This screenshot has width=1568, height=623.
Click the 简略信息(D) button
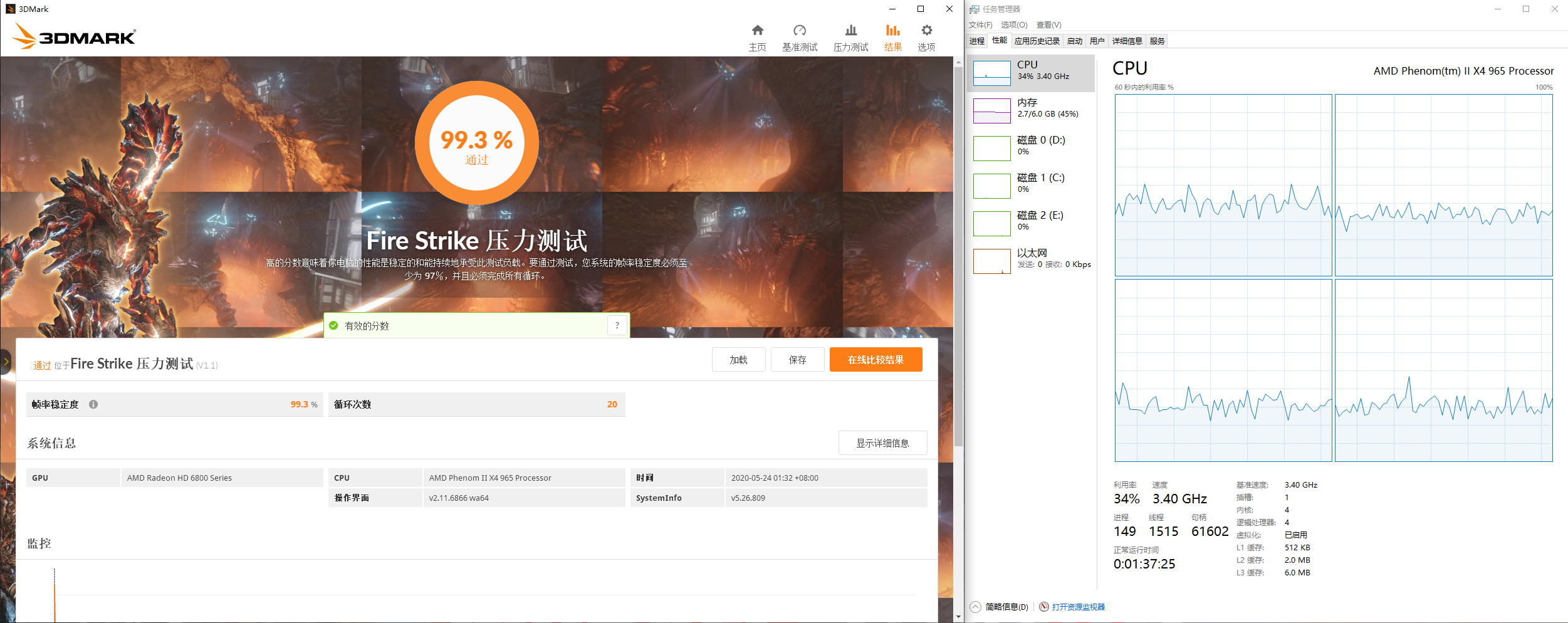(1007, 607)
